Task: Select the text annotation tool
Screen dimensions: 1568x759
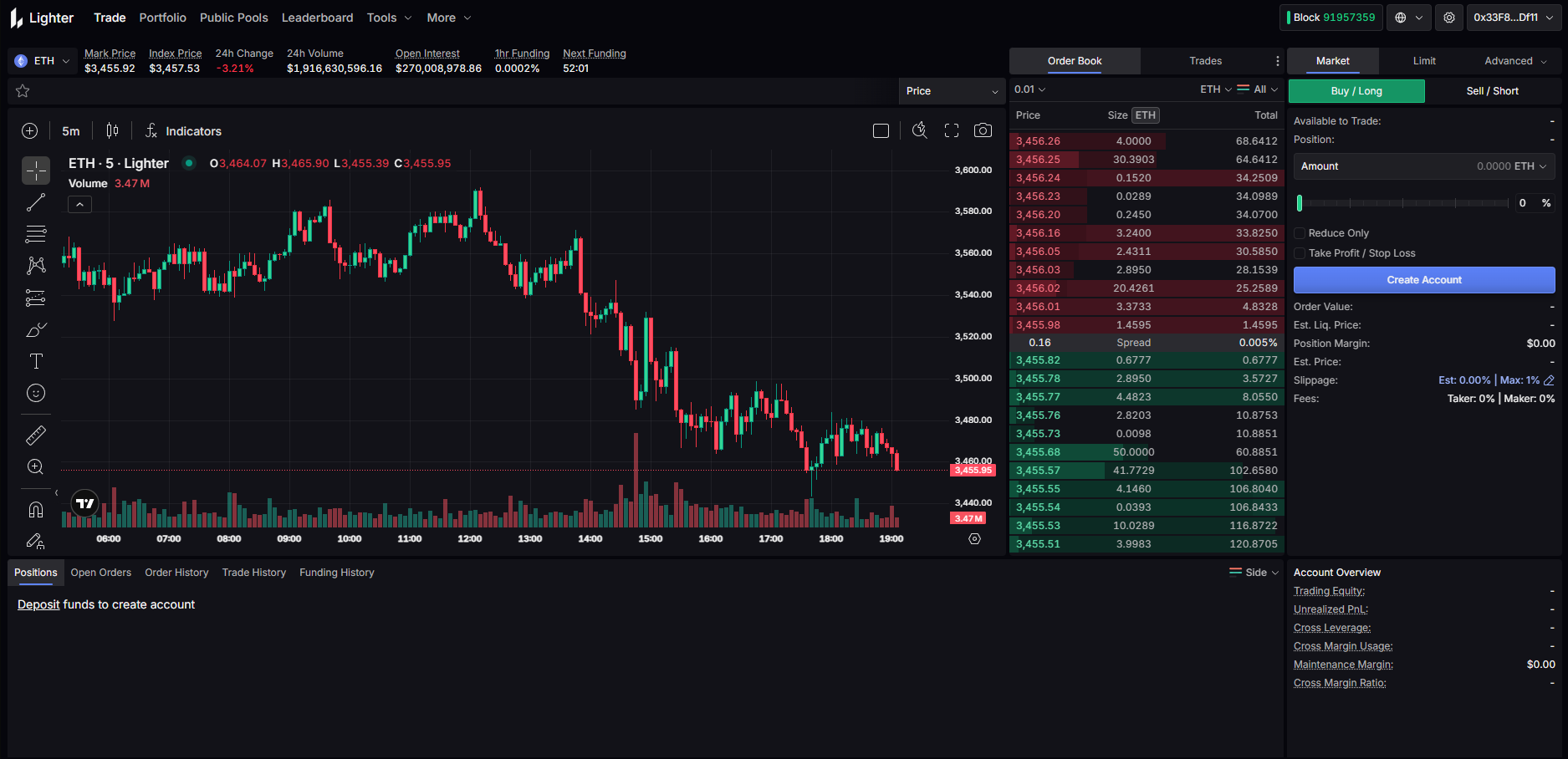Action: point(36,361)
